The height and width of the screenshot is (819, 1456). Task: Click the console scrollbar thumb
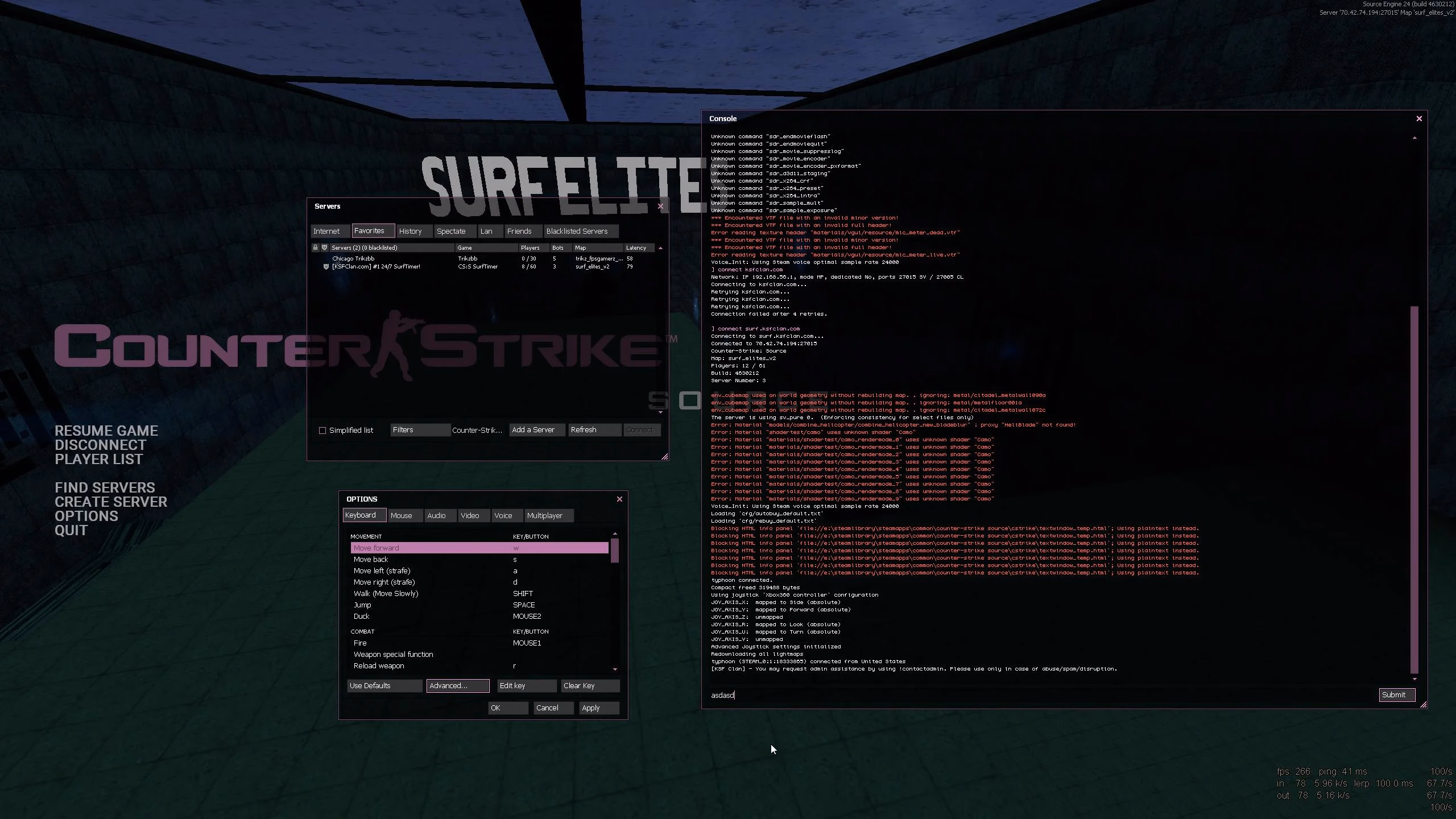click(x=1414, y=489)
